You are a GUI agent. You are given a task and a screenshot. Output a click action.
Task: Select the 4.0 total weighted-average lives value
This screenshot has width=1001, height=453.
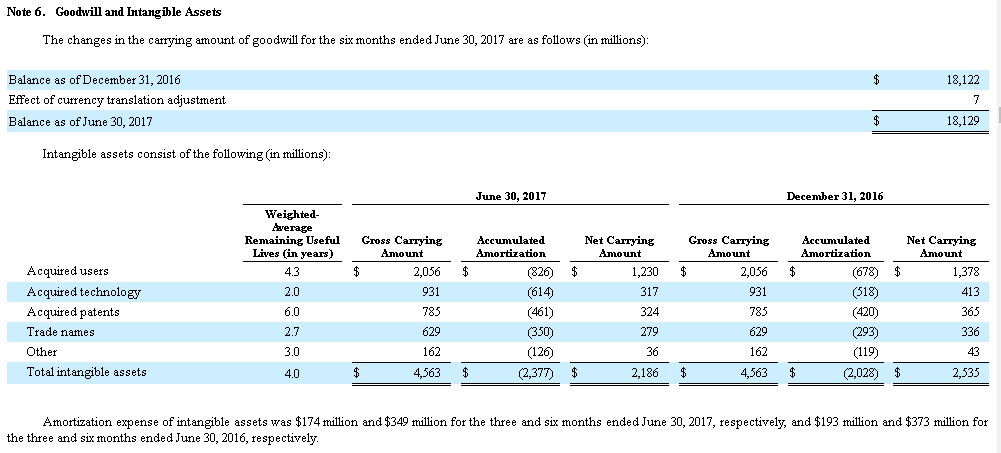pyautogui.click(x=292, y=373)
